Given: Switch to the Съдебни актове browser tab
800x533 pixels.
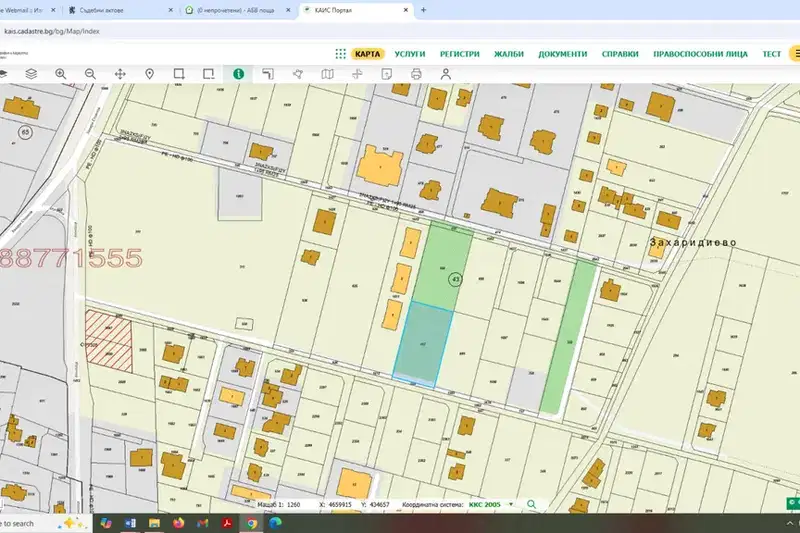Looking at the screenshot, I should (120, 10).
